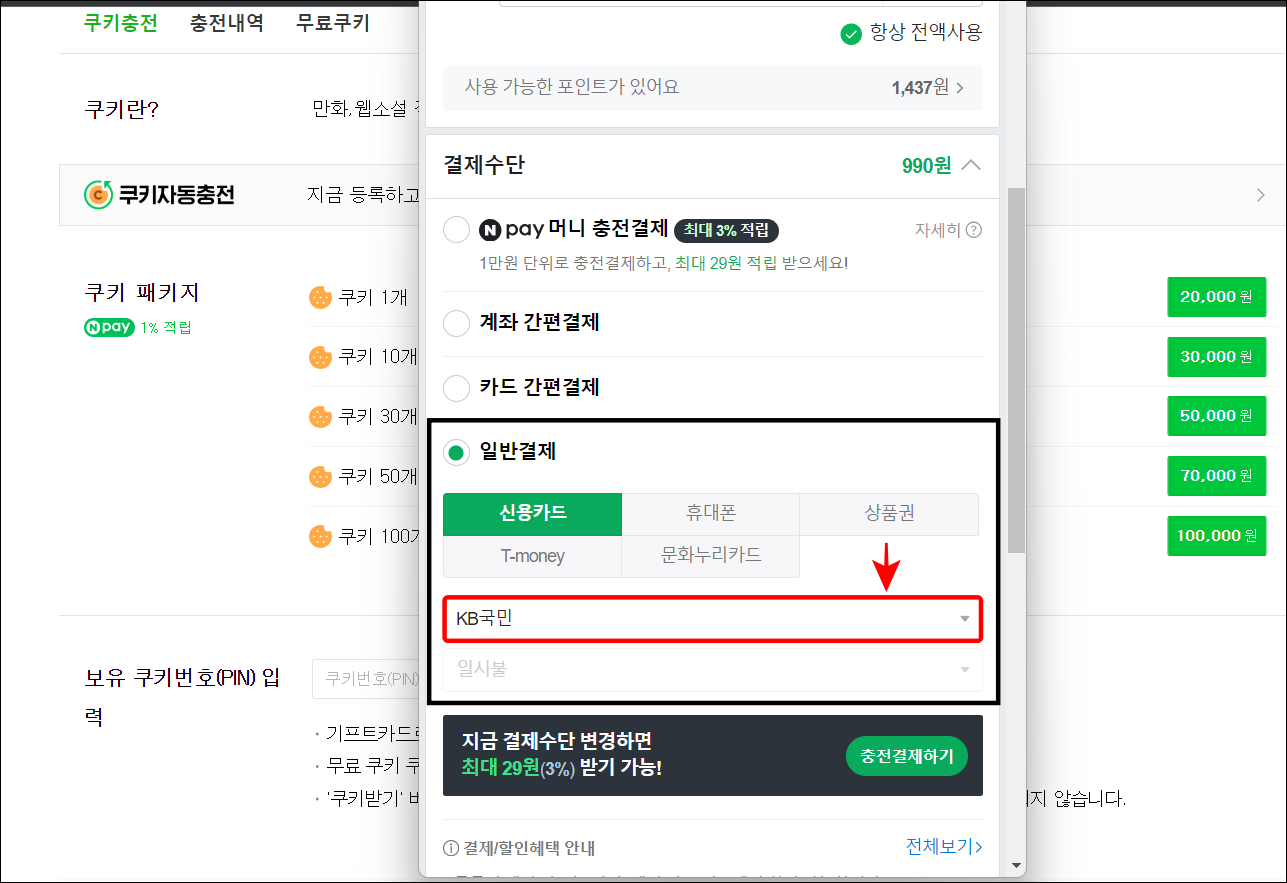Click the cookie icon beside 쿠키 100개
This screenshot has height=883, width=1287.
[319, 536]
